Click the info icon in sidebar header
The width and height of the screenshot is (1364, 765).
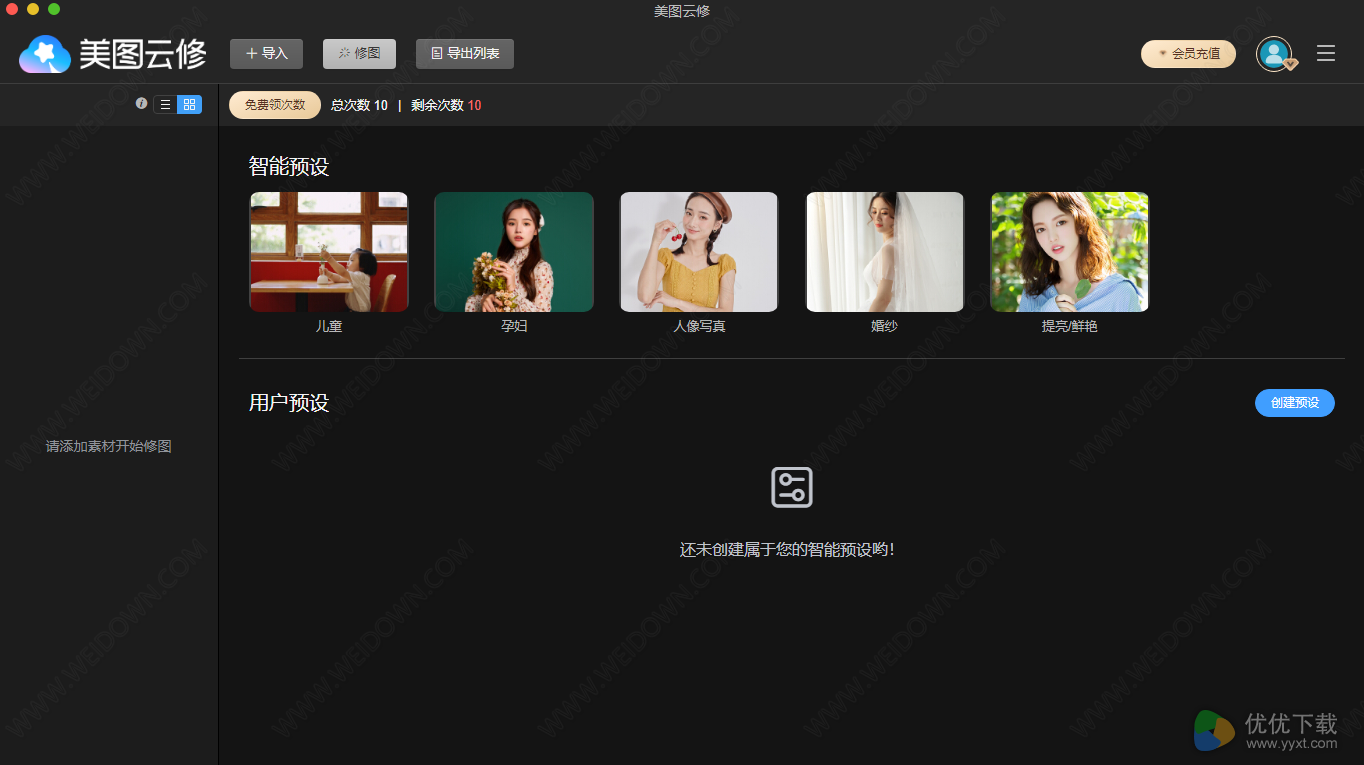[141, 103]
